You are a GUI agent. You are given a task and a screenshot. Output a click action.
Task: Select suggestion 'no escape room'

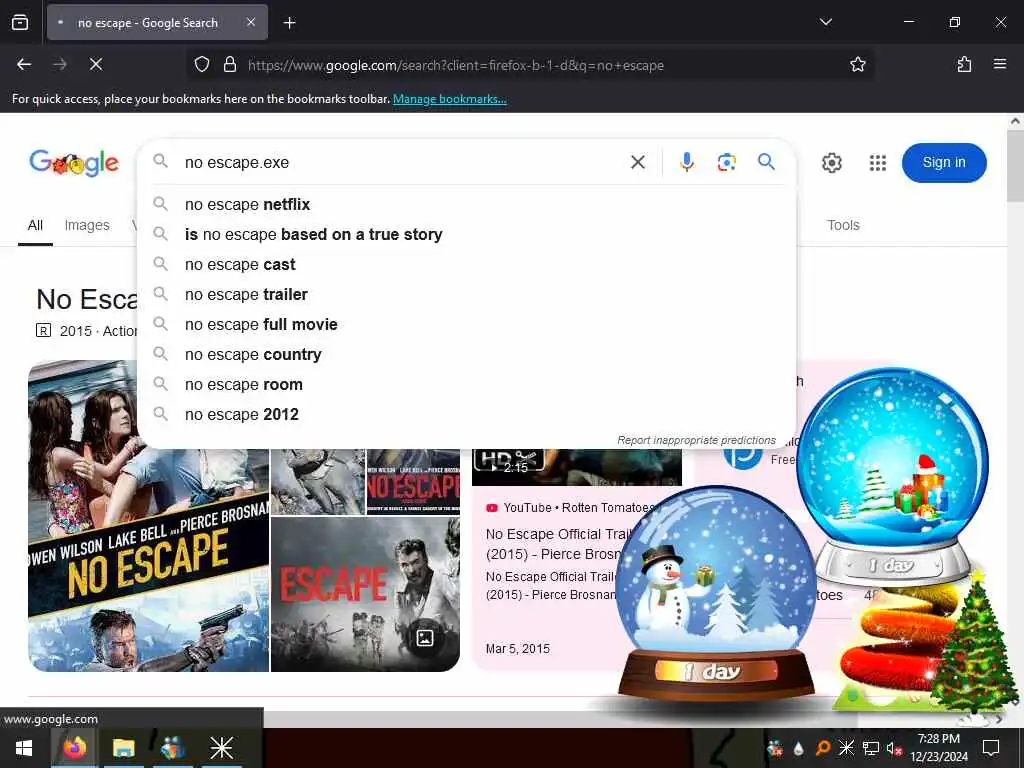[466, 385]
